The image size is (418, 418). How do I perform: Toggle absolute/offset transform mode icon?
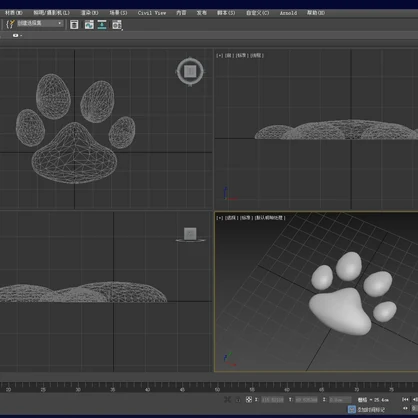click(x=249, y=399)
